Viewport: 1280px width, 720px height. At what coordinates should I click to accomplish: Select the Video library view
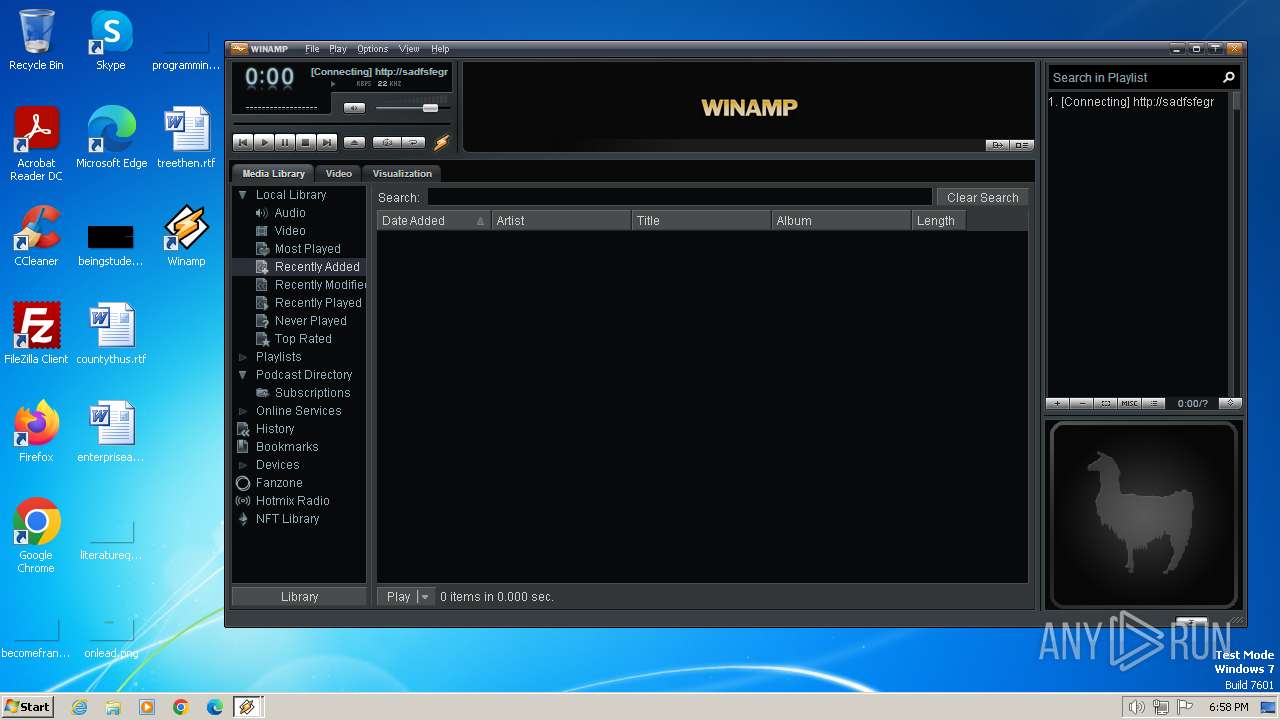[290, 231]
